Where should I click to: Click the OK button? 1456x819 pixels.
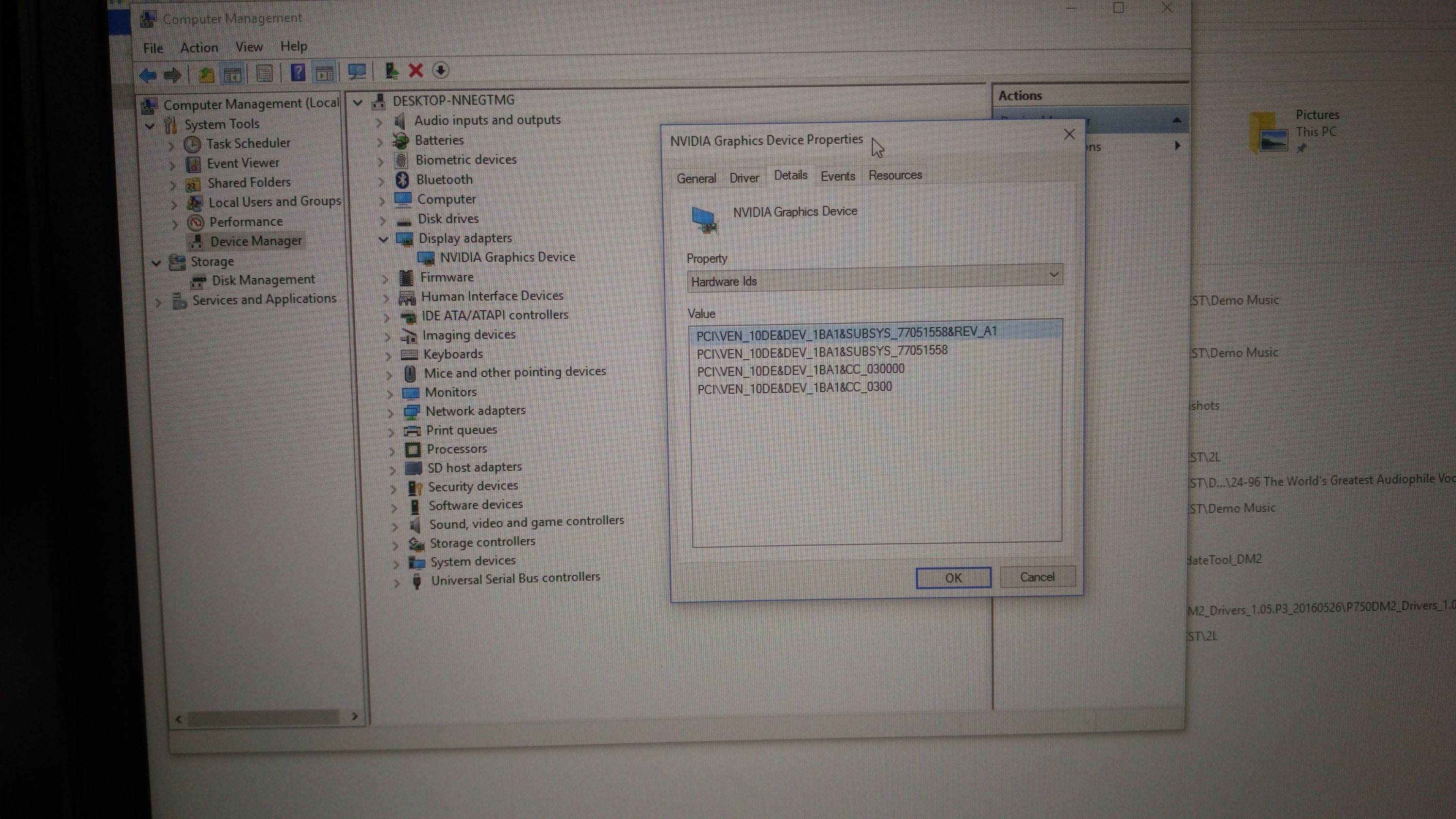pyautogui.click(x=953, y=578)
